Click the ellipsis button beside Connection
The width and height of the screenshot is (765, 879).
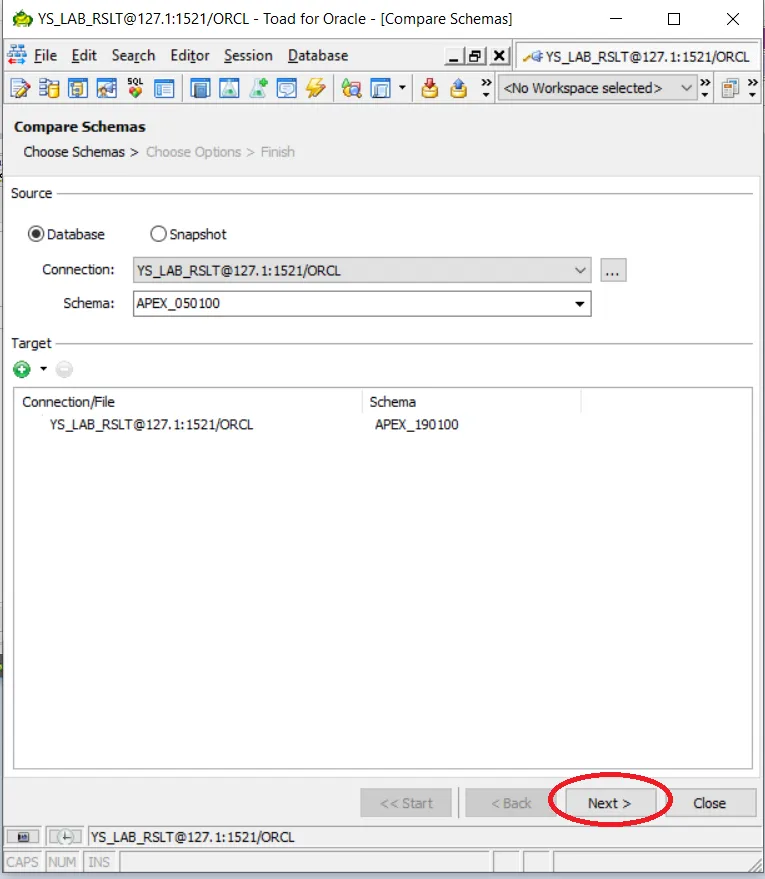pos(613,270)
